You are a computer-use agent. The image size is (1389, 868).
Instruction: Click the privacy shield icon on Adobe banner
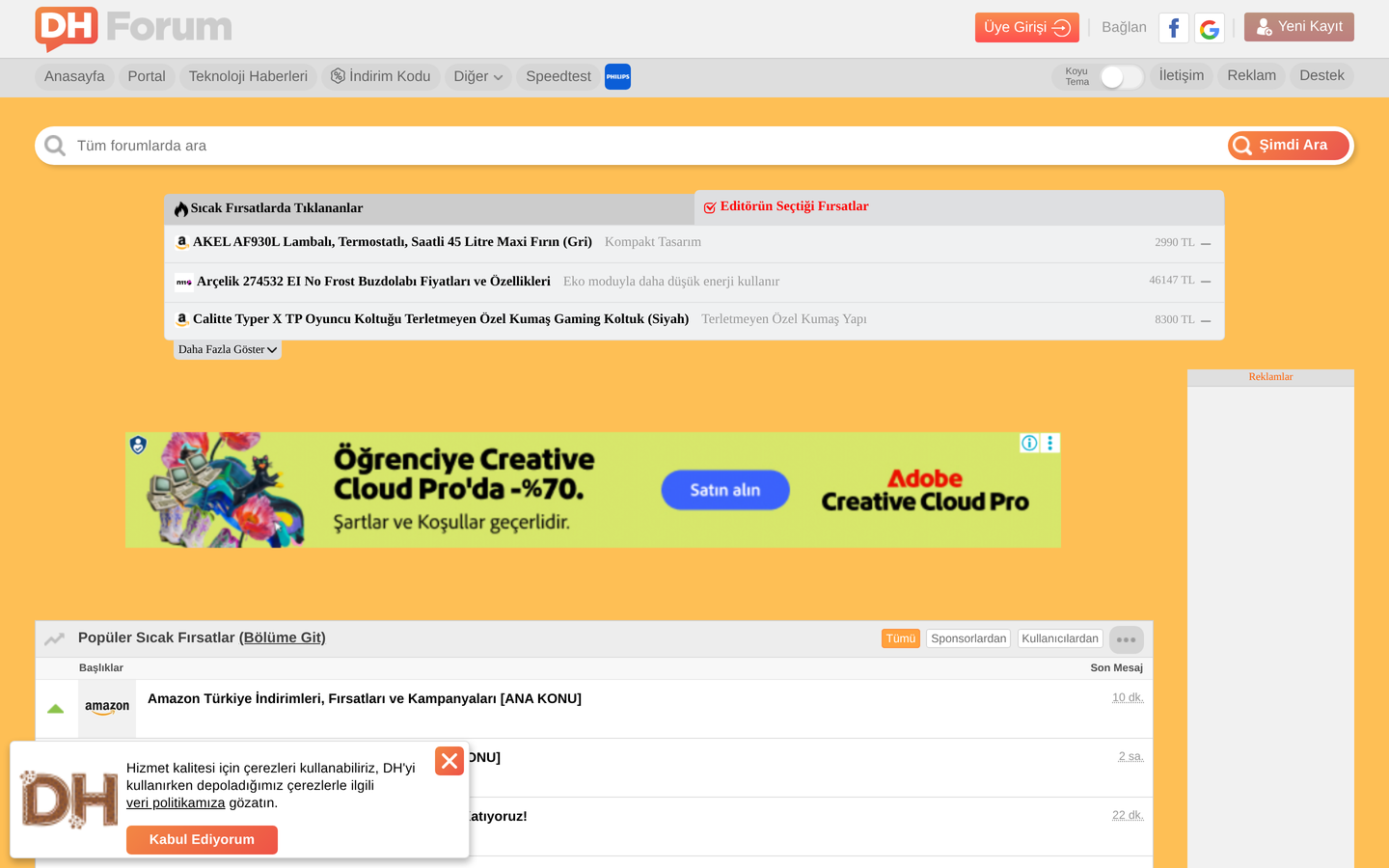click(x=138, y=445)
